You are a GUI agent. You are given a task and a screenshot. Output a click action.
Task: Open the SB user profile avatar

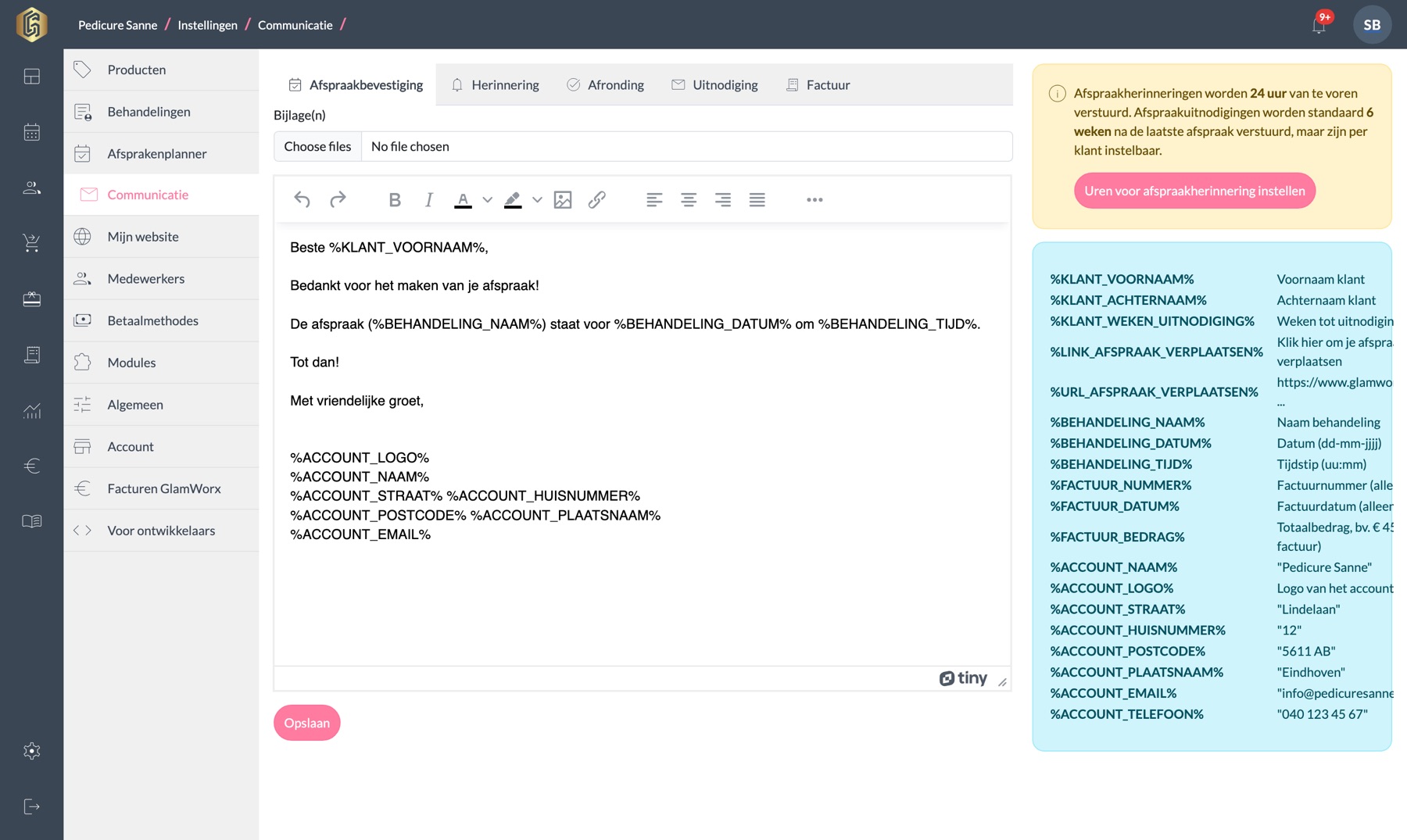pyautogui.click(x=1372, y=25)
